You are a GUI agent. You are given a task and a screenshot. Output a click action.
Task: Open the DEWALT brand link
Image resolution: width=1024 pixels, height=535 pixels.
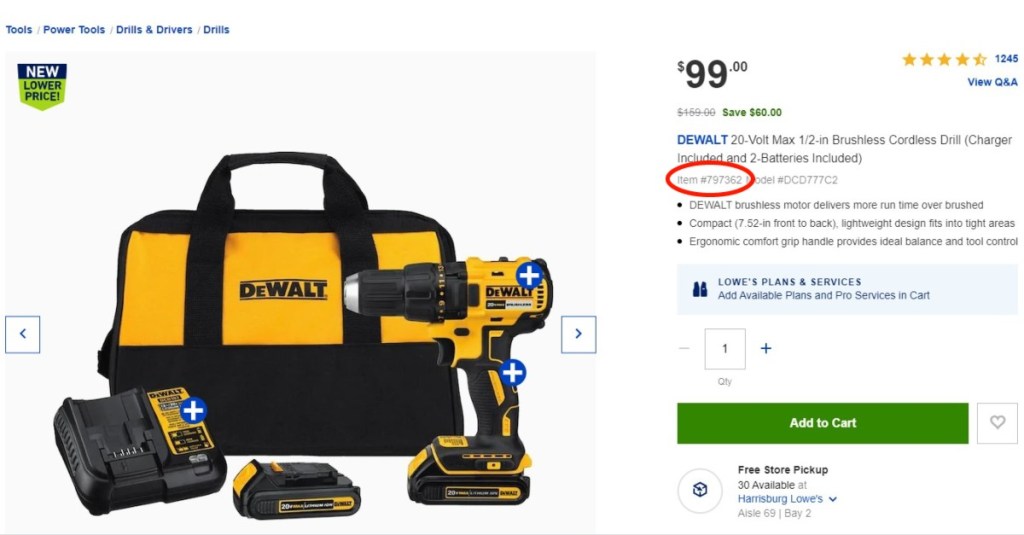point(702,140)
